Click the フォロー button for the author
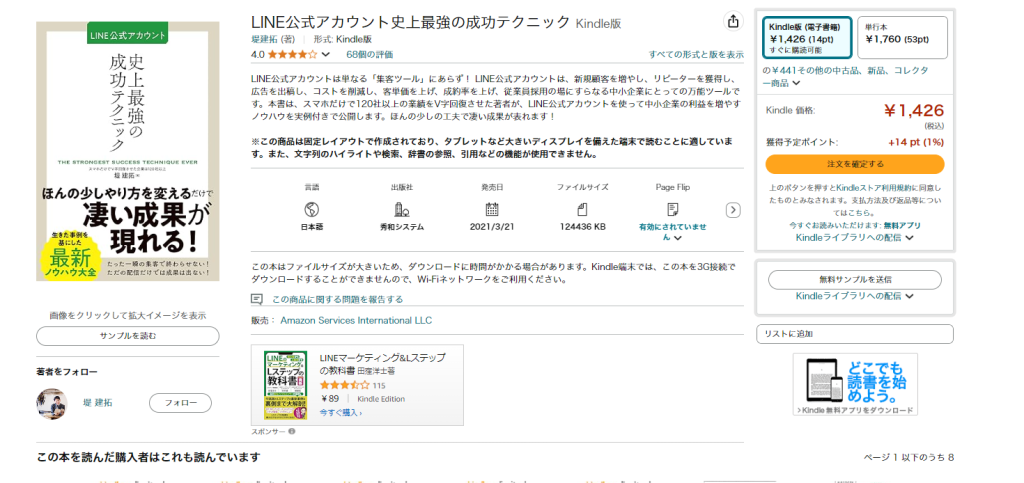 180,403
